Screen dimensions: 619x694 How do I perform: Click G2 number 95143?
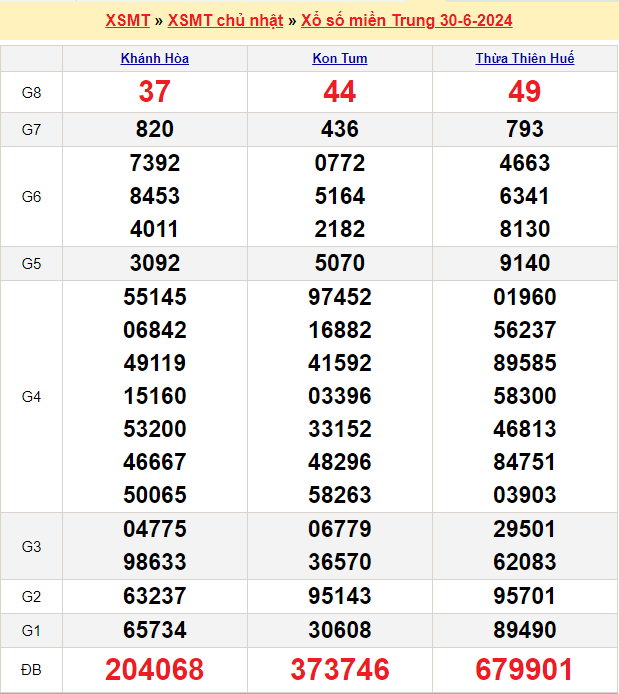pos(340,596)
